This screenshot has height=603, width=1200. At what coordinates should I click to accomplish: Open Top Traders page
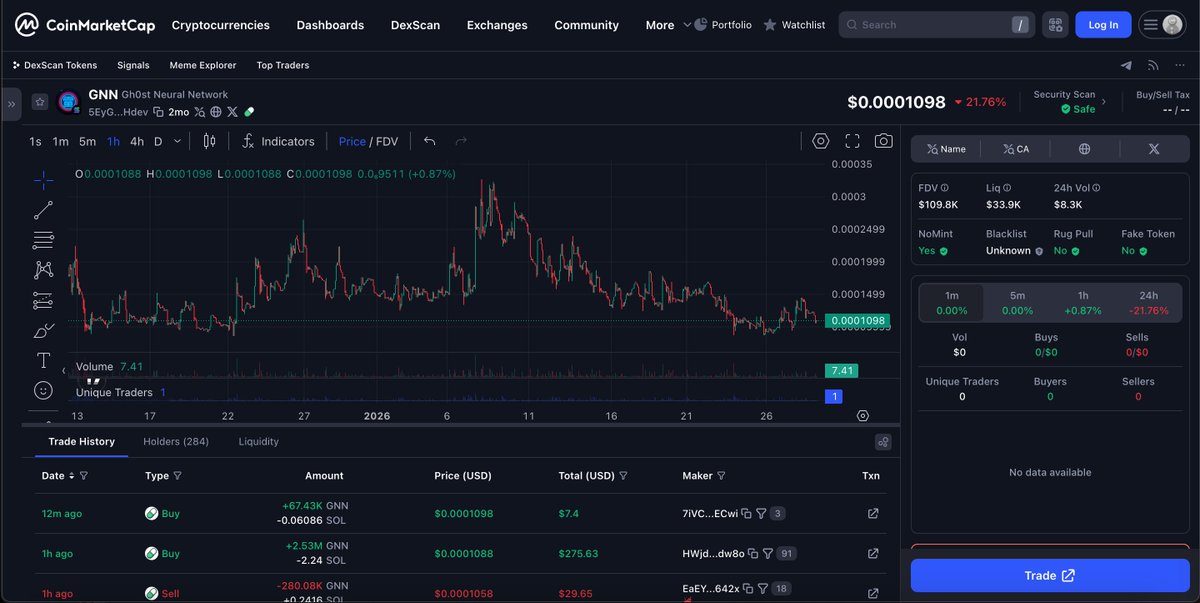coord(283,65)
